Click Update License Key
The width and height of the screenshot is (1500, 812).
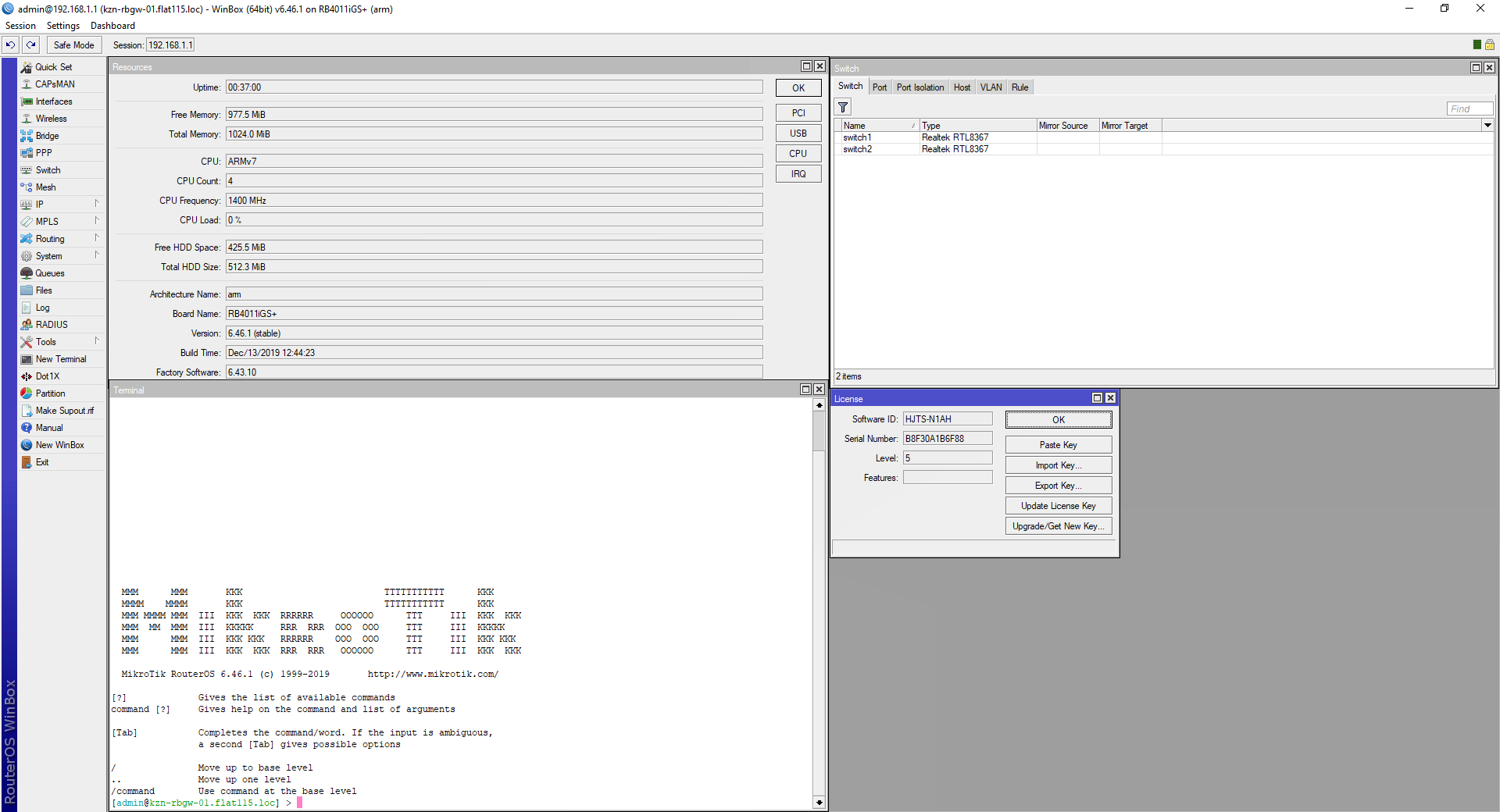coord(1059,506)
